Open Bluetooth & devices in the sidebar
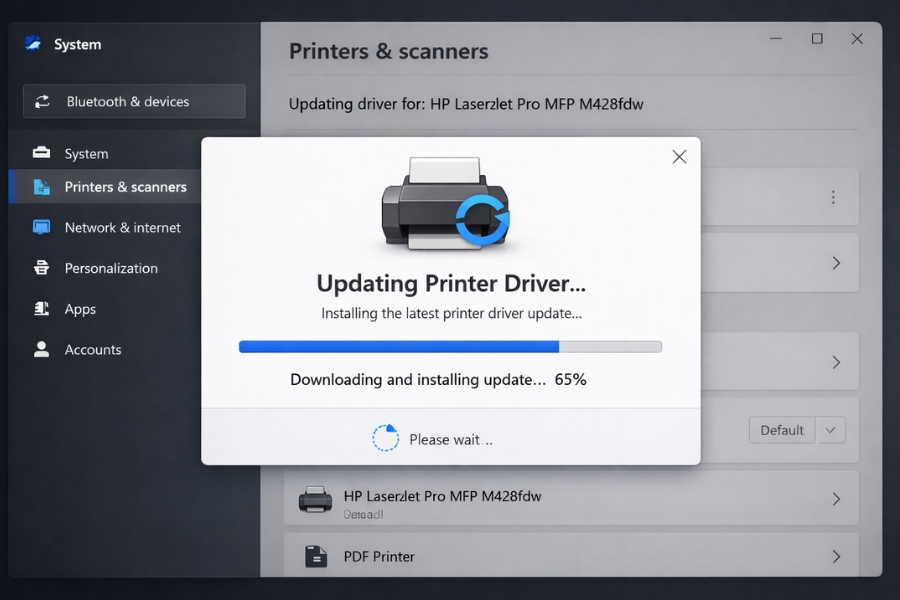This screenshot has width=900, height=600. point(134,101)
